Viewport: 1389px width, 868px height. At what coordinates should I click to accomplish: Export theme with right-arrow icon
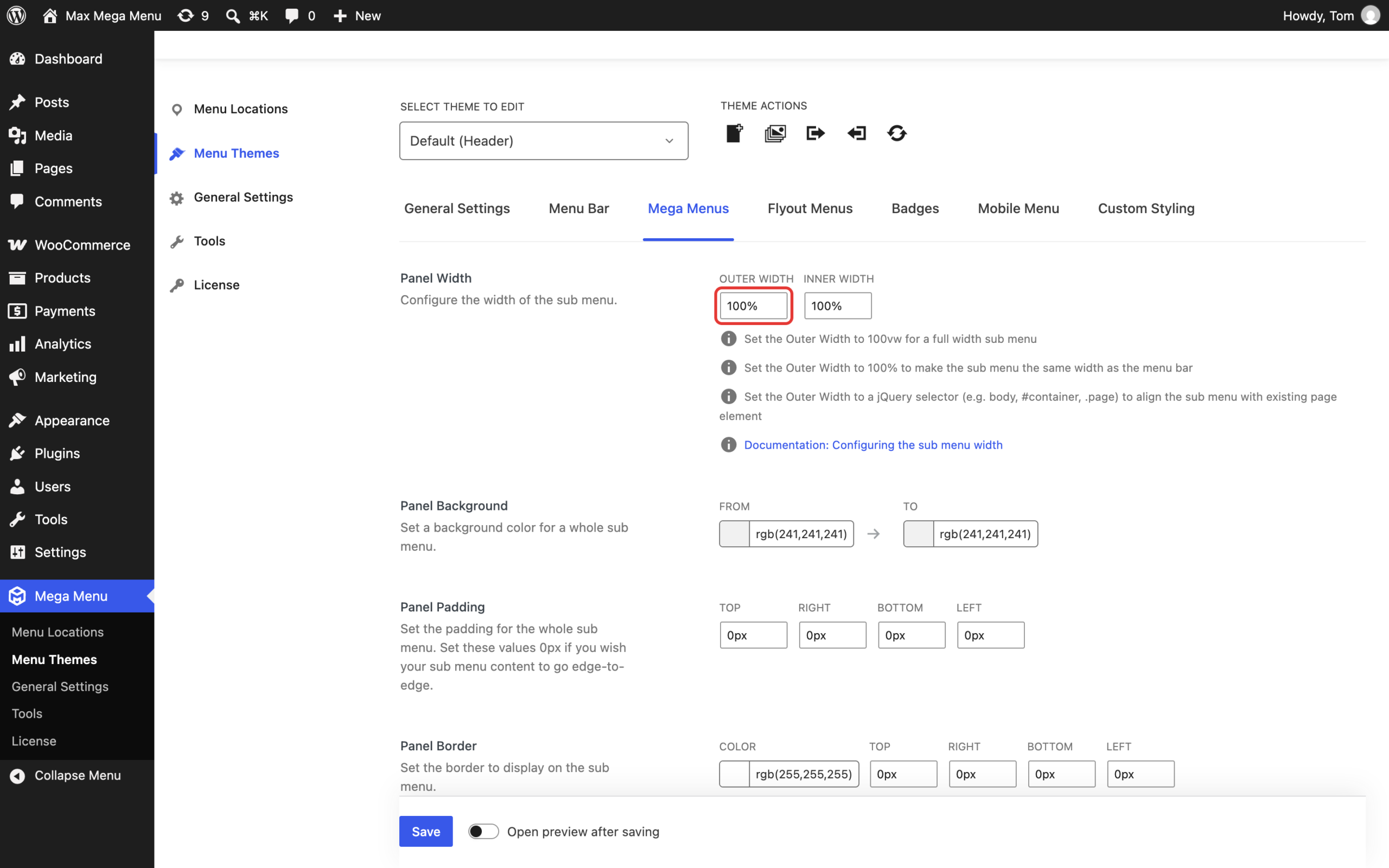point(815,133)
